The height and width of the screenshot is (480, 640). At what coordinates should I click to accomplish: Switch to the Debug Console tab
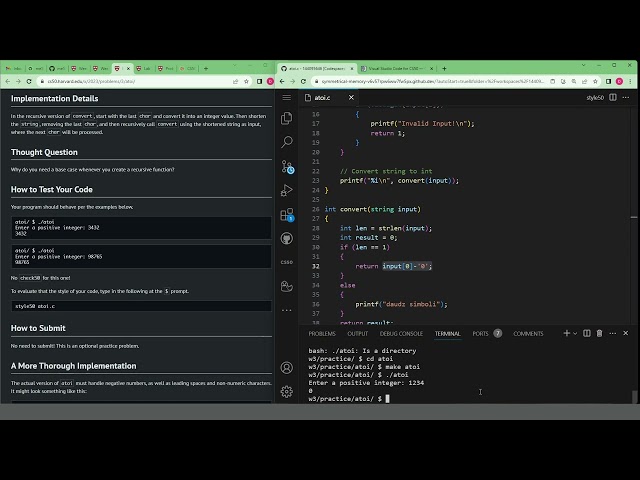[x=401, y=333]
